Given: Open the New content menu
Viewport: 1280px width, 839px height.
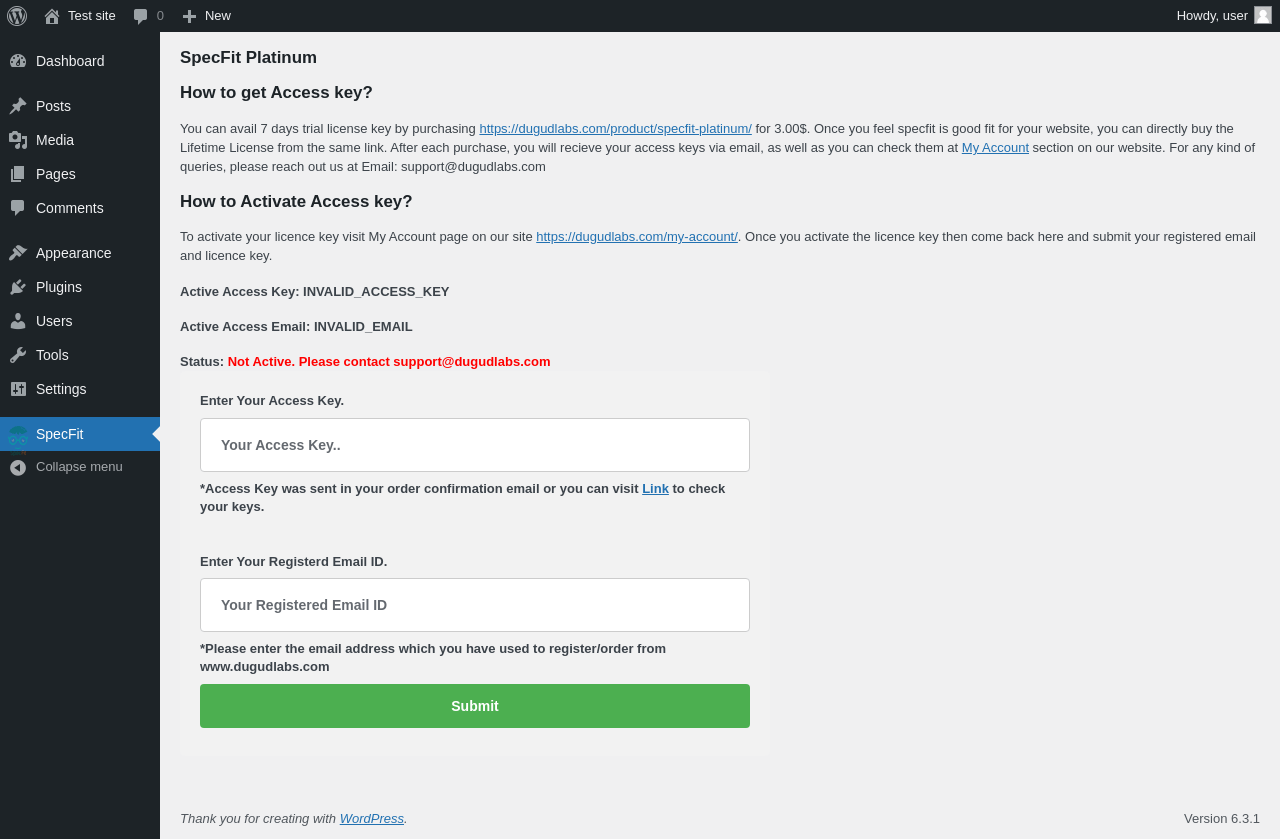Looking at the screenshot, I should 206,16.
